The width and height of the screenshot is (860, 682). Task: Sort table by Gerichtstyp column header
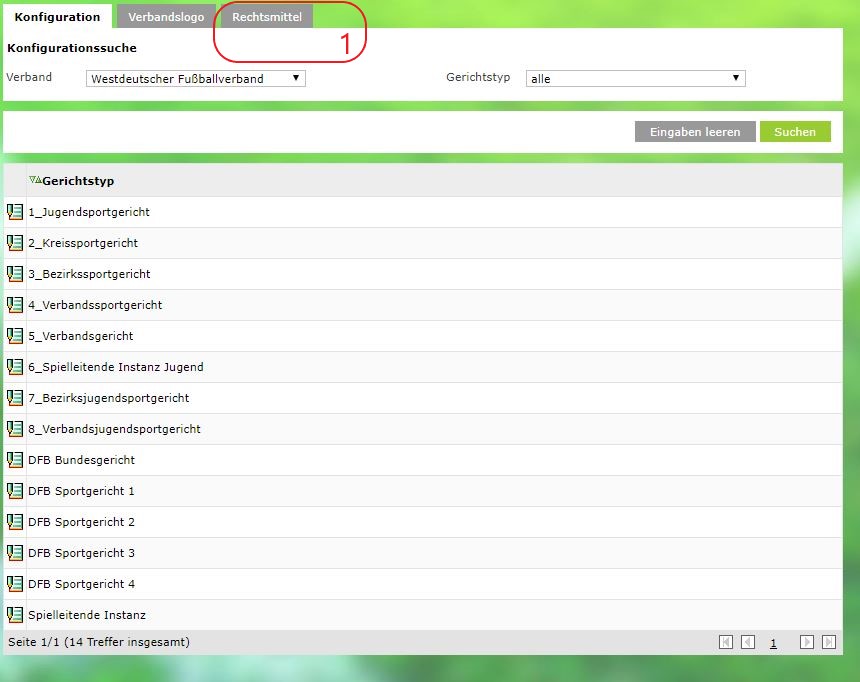[x=78, y=181]
